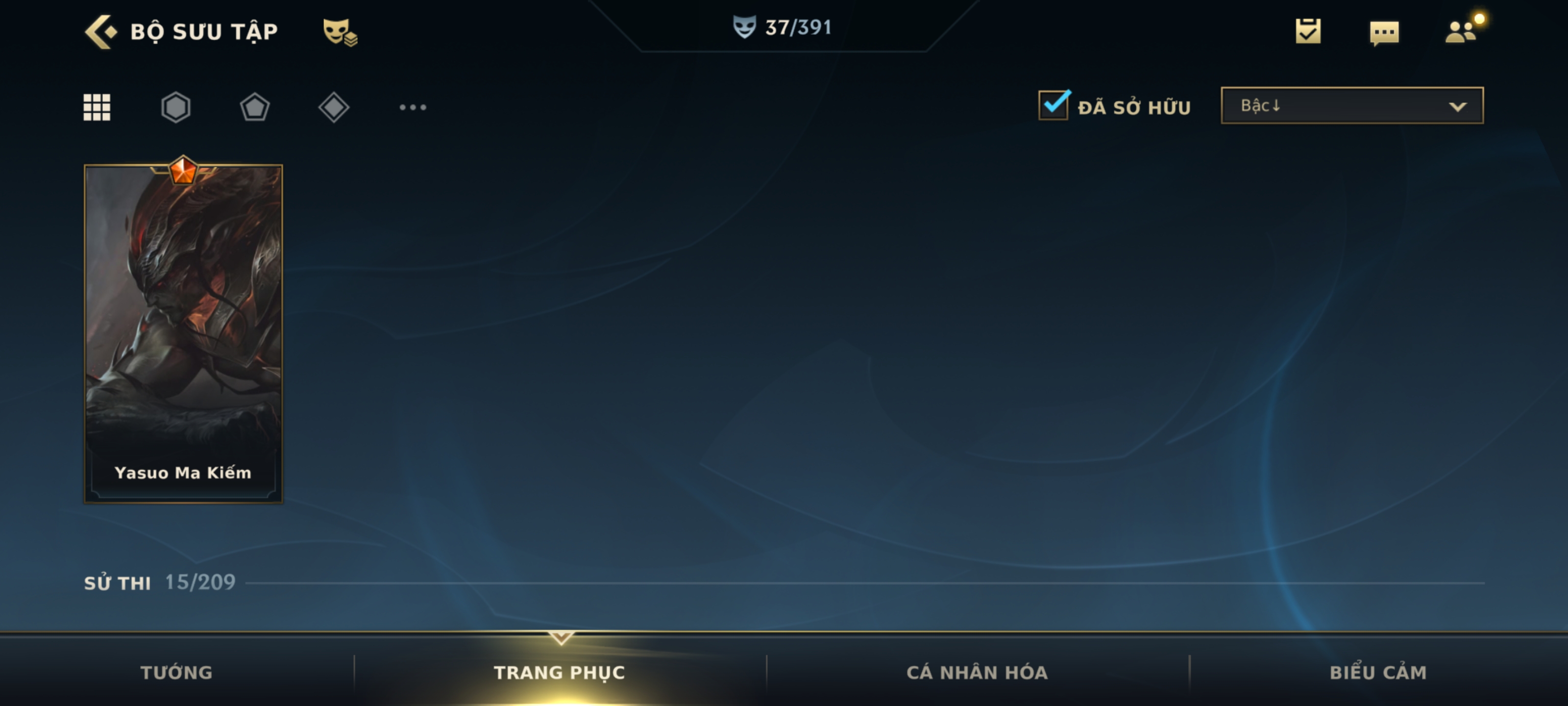Filter skins by diamond tier icon
Viewport: 1568px width, 706px height.
click(334, 107)
